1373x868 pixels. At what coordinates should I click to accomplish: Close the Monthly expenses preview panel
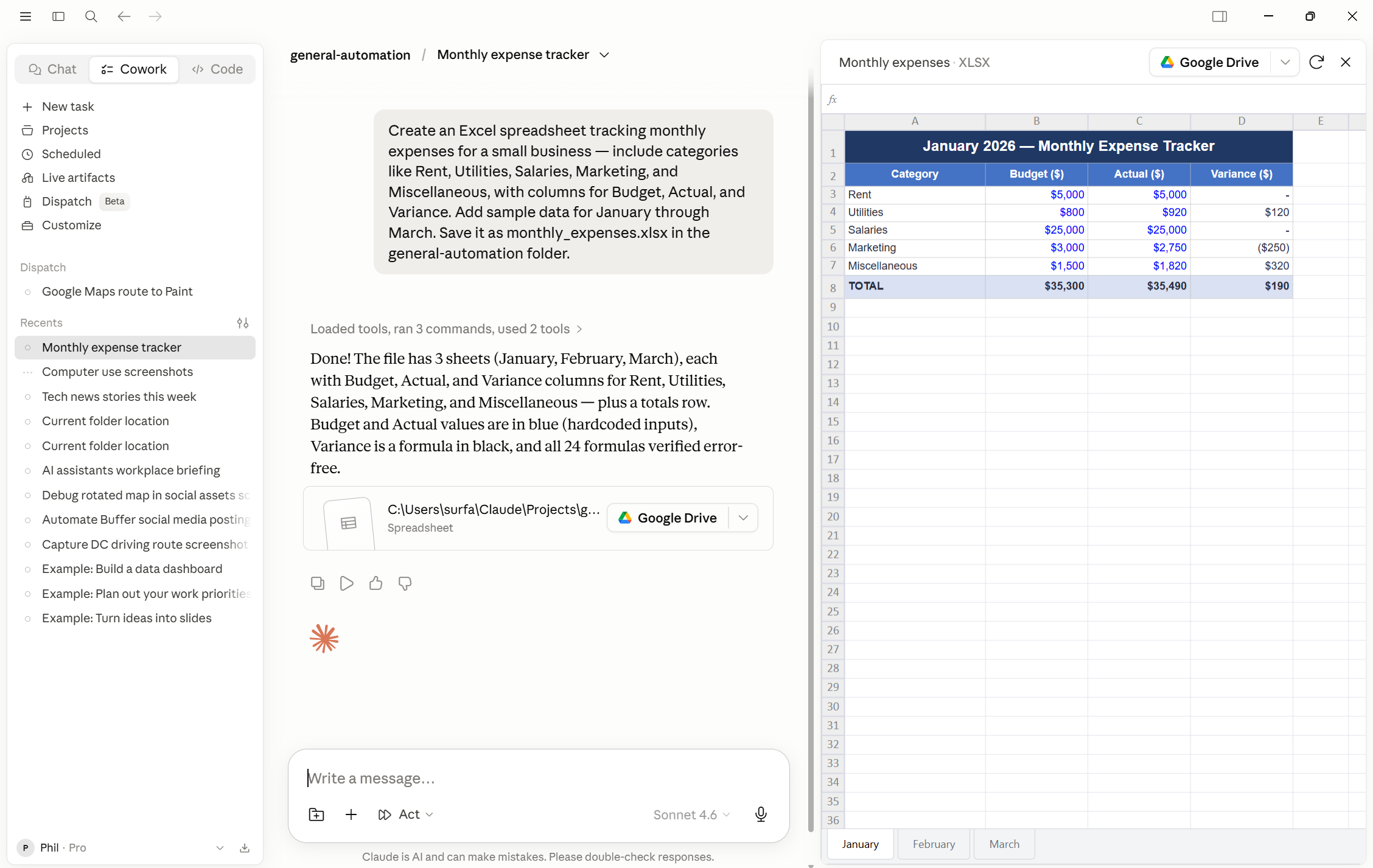pyautogui.click(x=1346, y=62)
